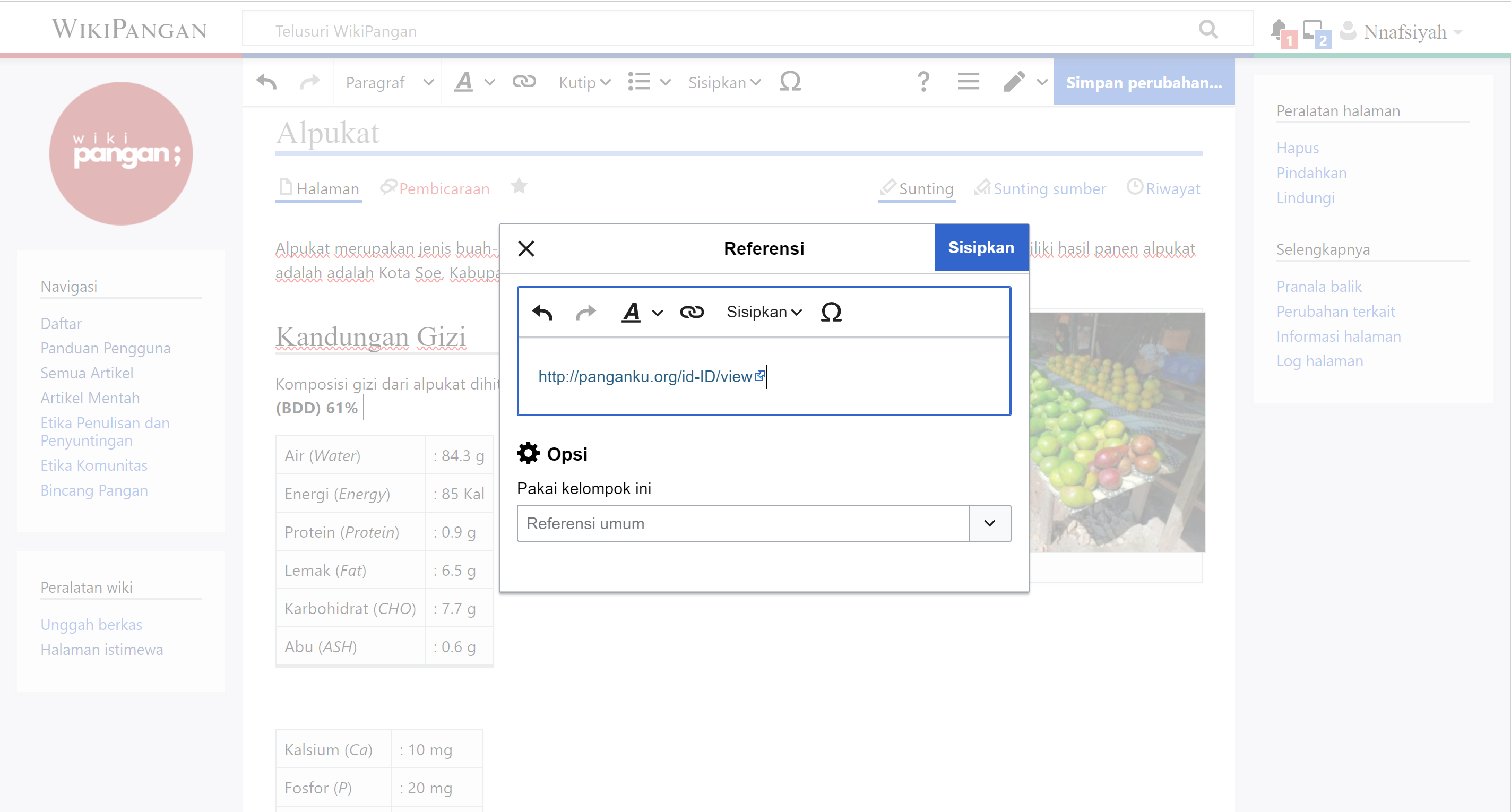Click the hamburger page options icon
Screen dimensions: 1511x812
969,82
